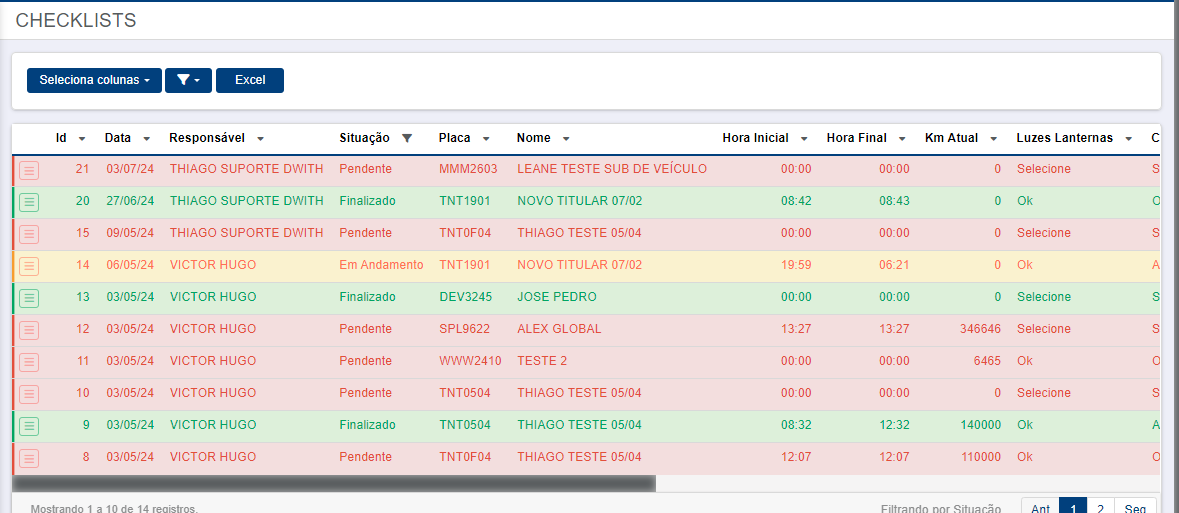Open row menu icon for checklist 21
1179x513 pixels.
click(29, 170)
